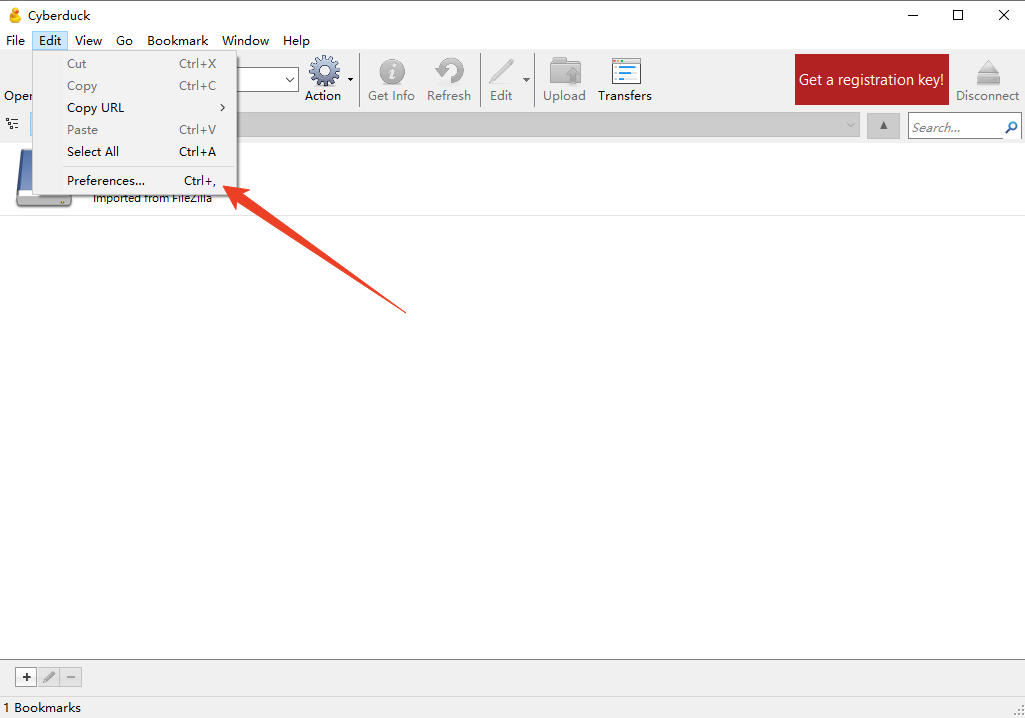The width and height of the screenshot is (1025, 718).
Task: Click the Edit pencil toolbar icon
Action: (501, 71)
